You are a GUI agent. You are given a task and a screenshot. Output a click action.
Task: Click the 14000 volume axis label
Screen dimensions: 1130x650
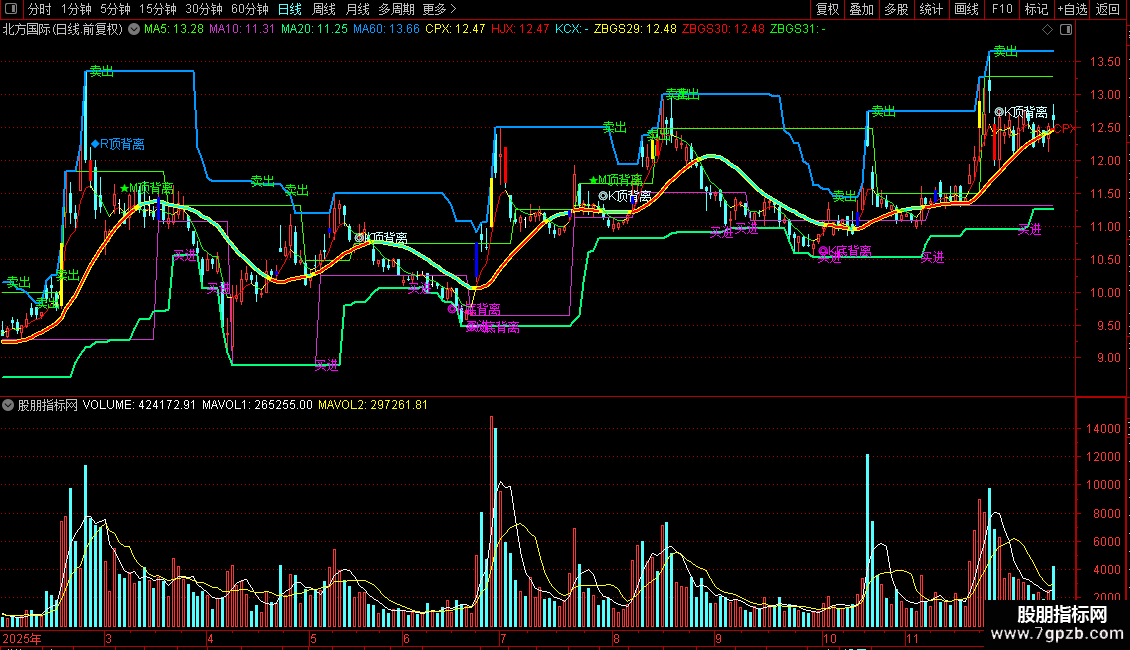pyautogui.click(x=1103, y=429)
